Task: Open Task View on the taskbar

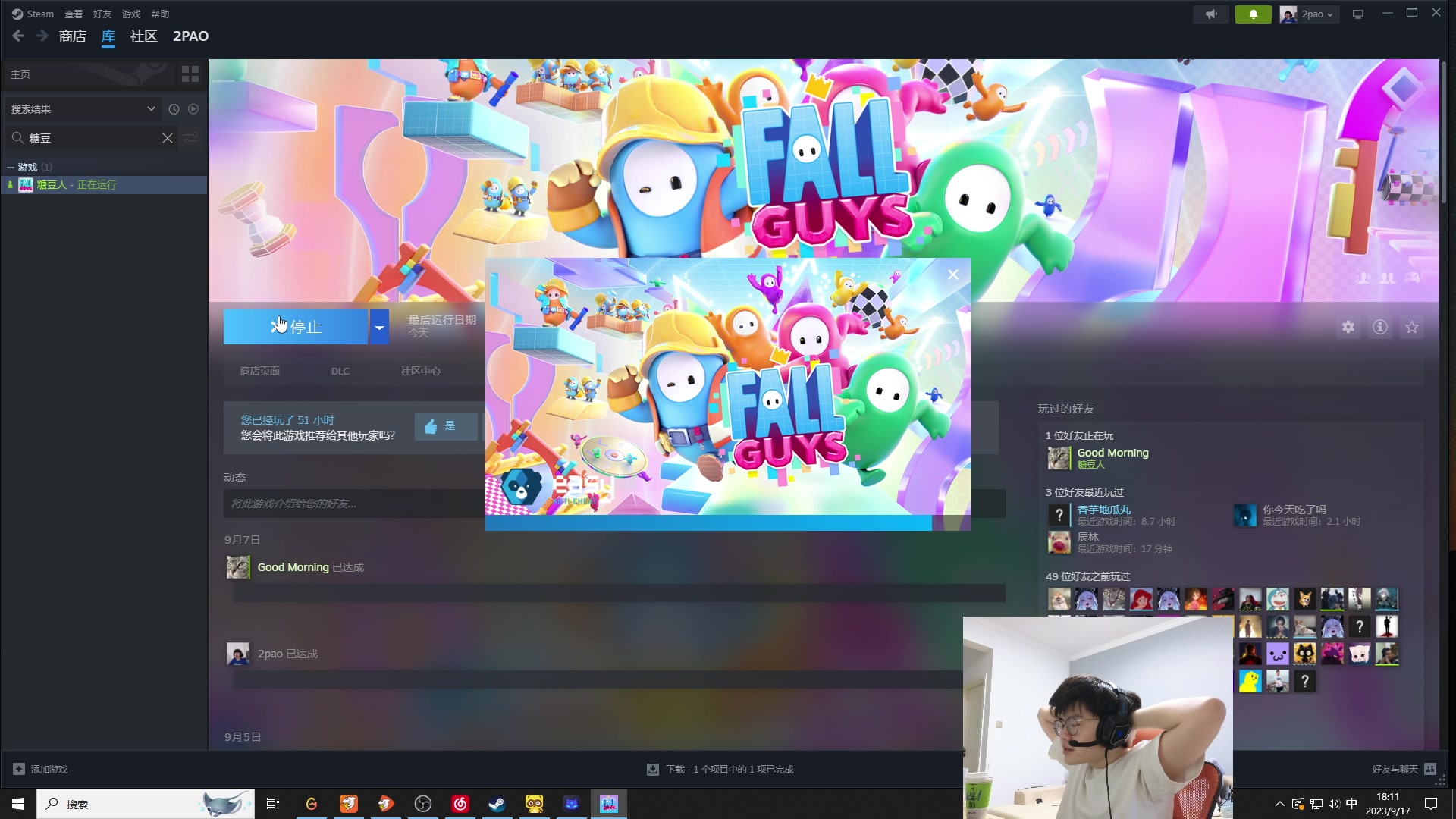Action: 273,804
